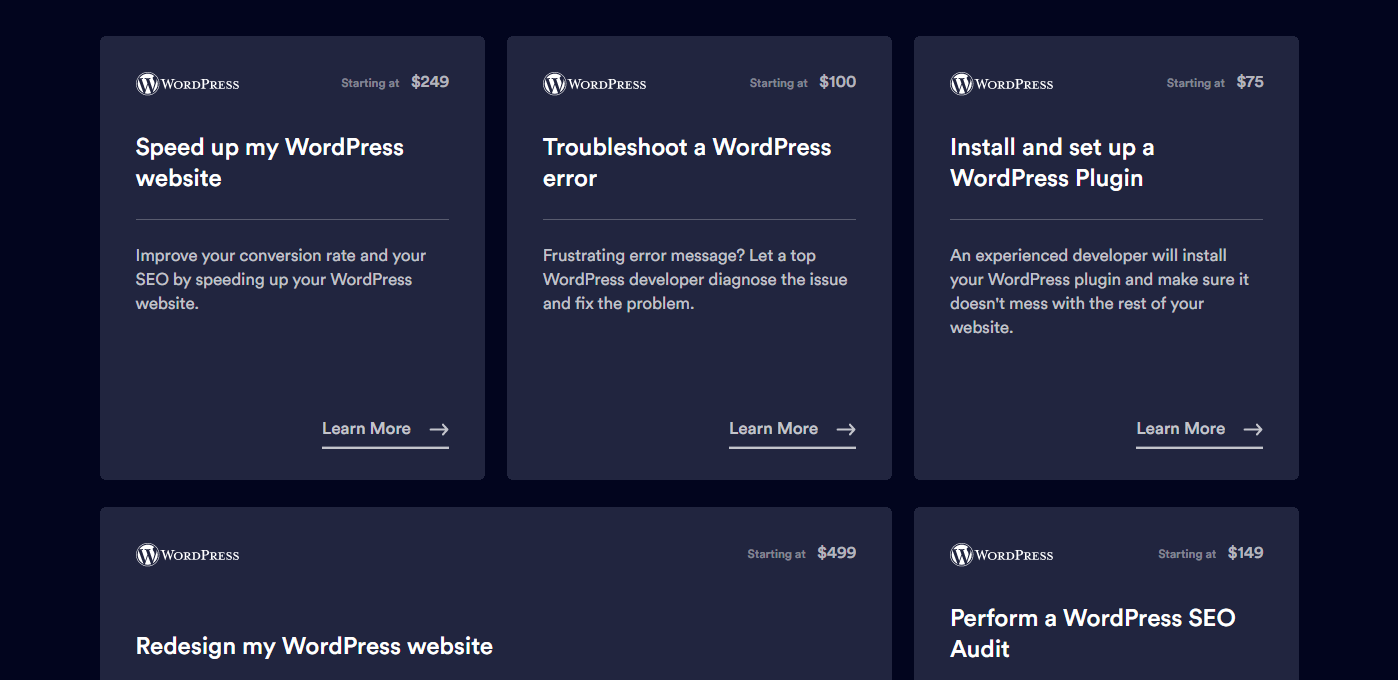Click the WordPress logo on the Install Plugin card

coord(1002,84)
